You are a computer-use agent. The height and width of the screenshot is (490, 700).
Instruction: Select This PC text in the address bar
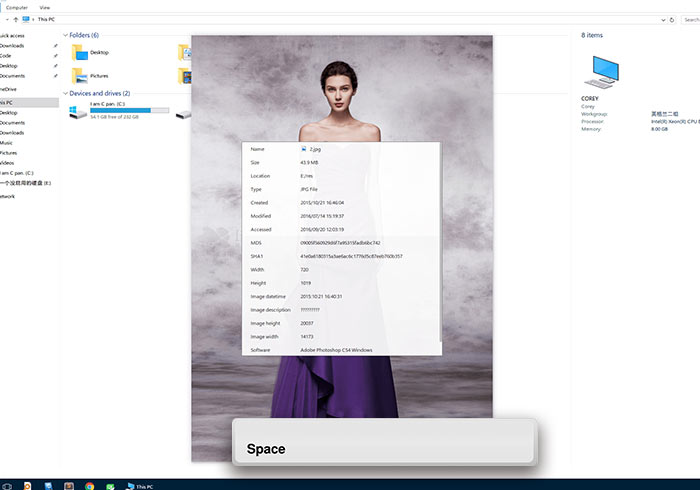[46, 19]
